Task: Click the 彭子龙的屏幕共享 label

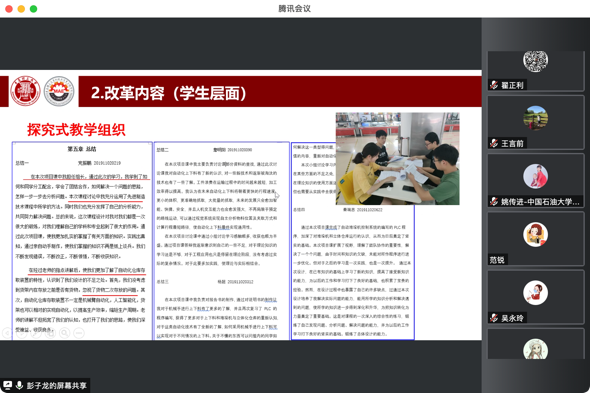Action: (56, 385)
